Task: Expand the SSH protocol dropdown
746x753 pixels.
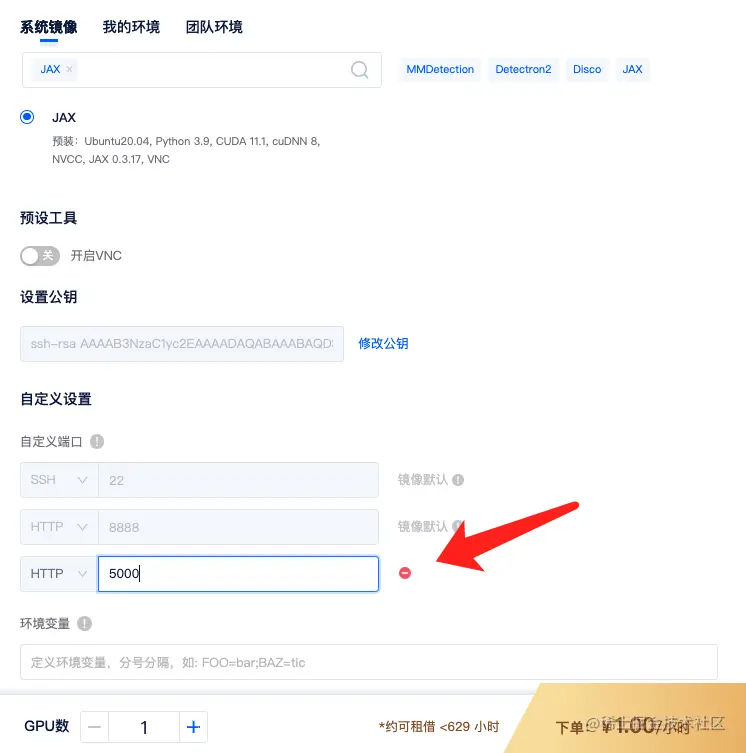Action: [59, 480]
